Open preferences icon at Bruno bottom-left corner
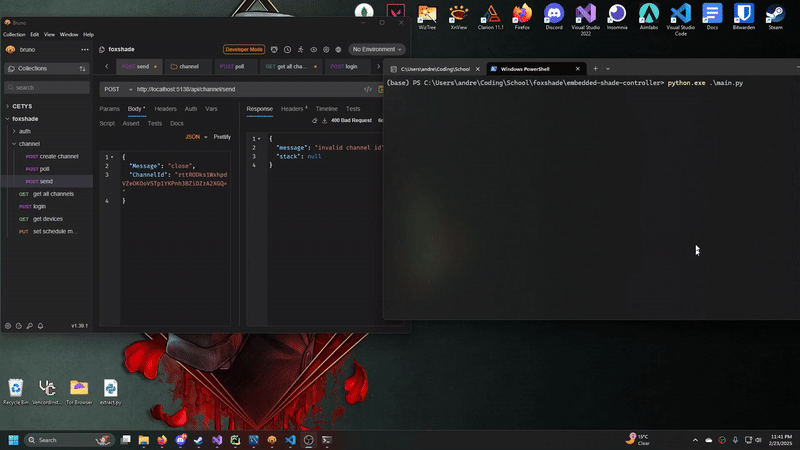 pos(8,326)
